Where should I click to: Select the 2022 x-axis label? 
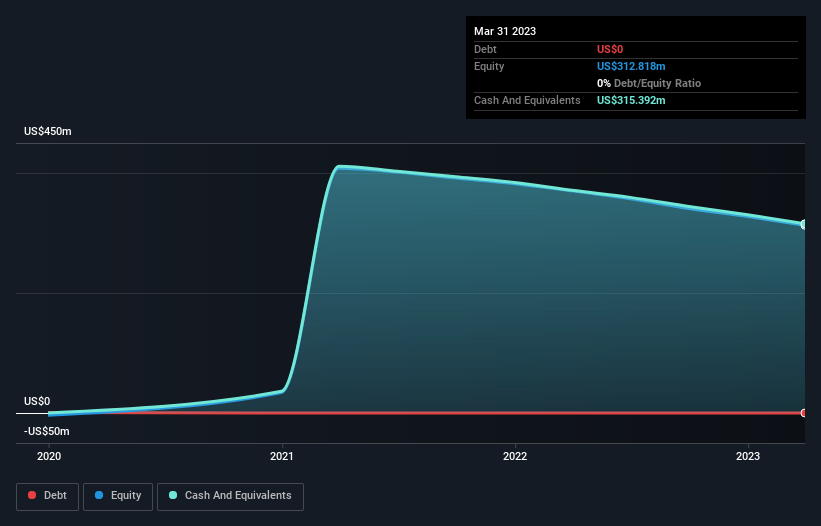click(515, 456)
